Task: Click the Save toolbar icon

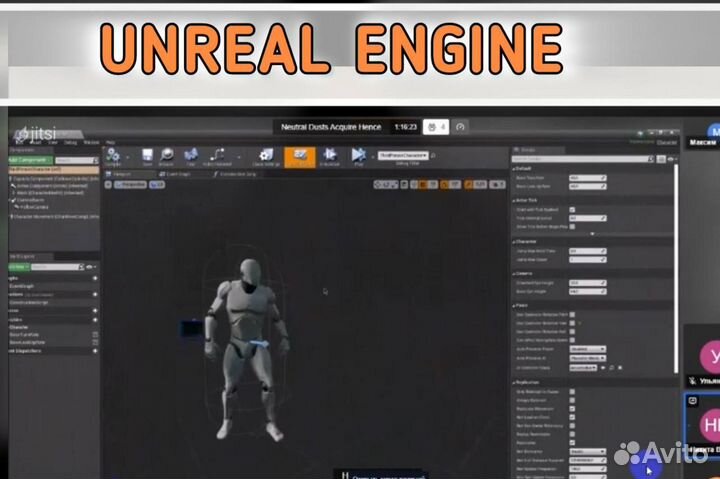Action: click(x=147, y=156)
